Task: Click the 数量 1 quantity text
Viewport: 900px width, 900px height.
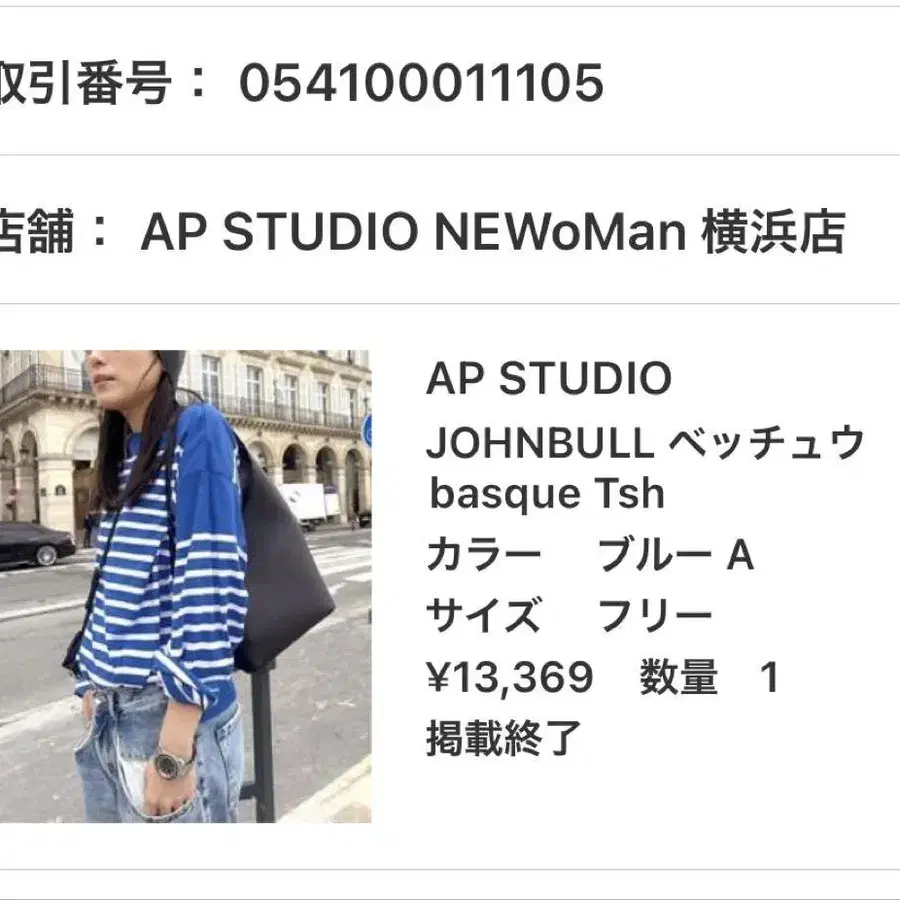Action: (x=709, y=677)
